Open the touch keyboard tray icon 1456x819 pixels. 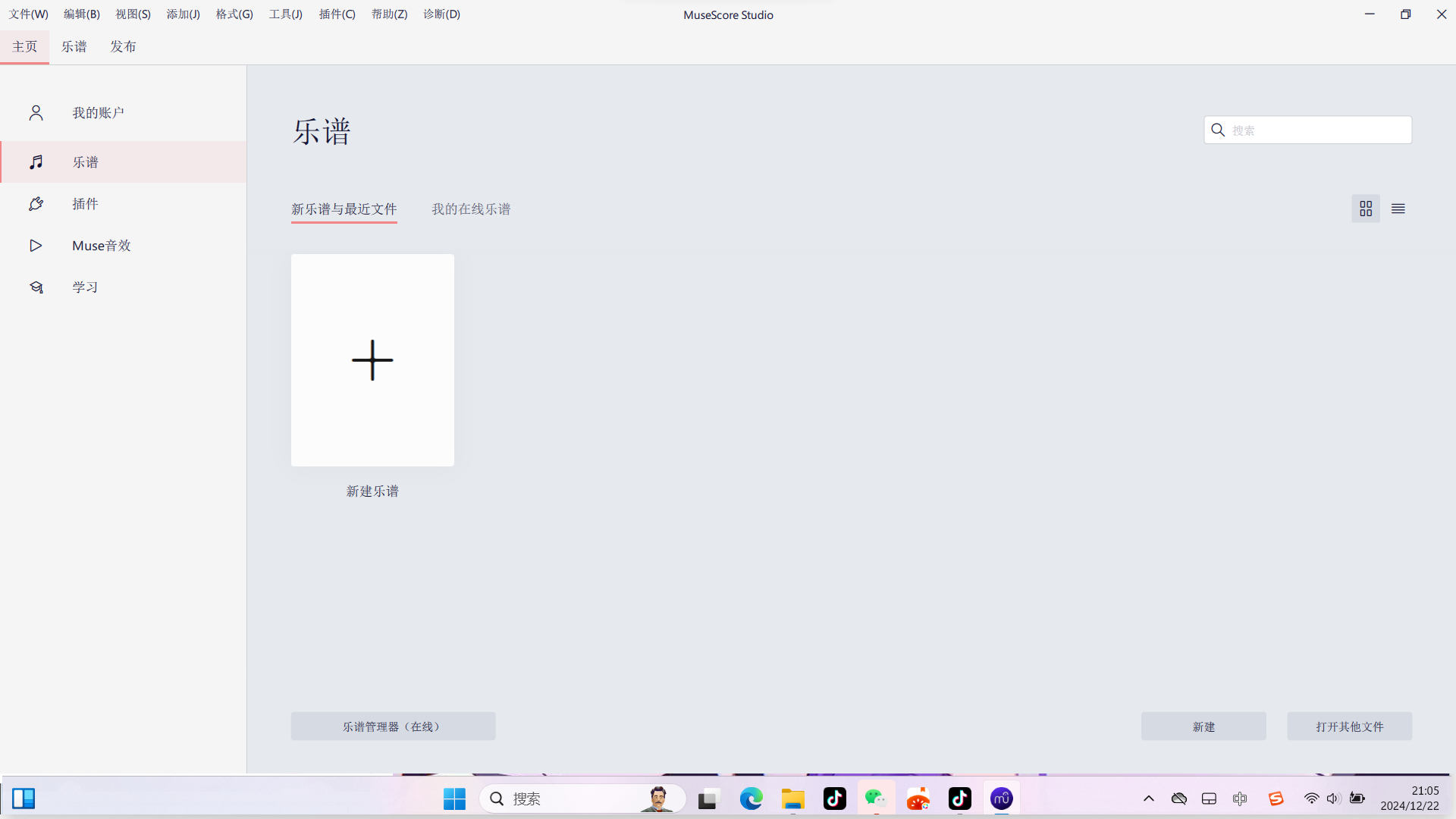click(1210, 799)
